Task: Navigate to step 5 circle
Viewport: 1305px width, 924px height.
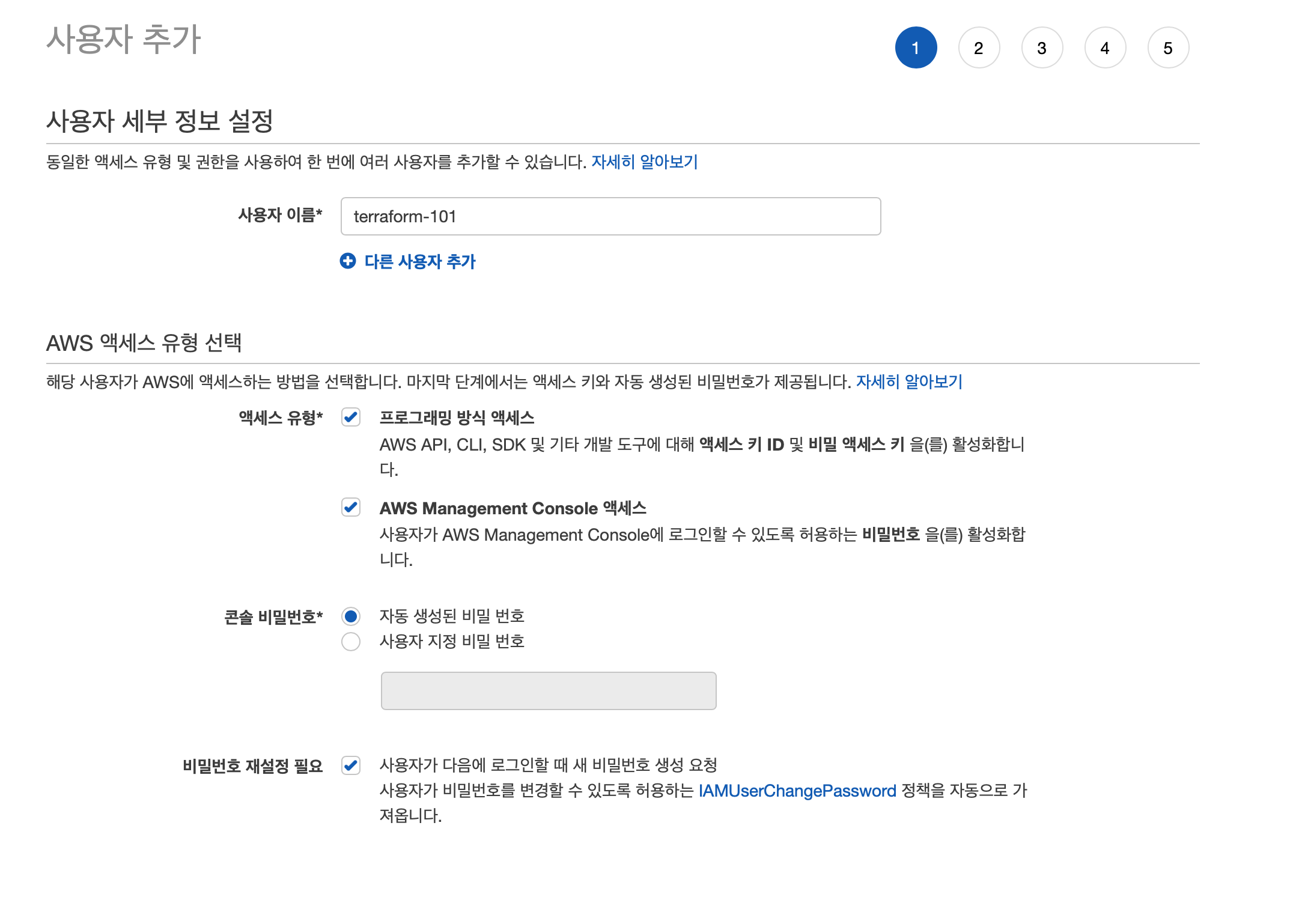Action: [1167, 48]
